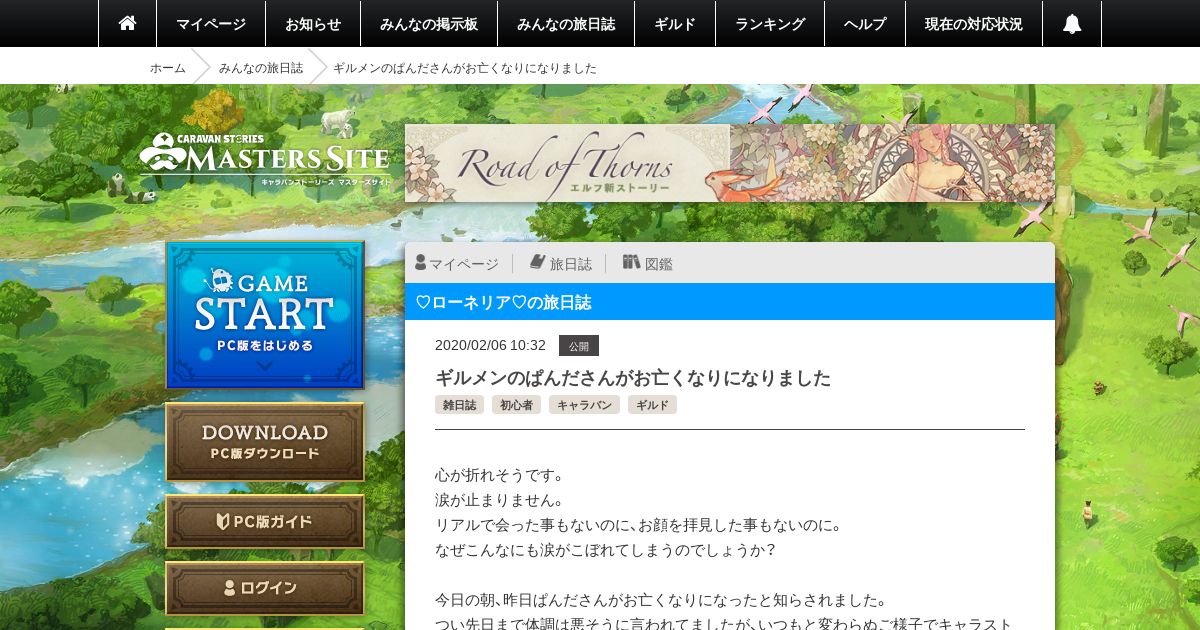Click the text line 涙が止まりません。
The image size is (1200, 630).
[500, 500]
